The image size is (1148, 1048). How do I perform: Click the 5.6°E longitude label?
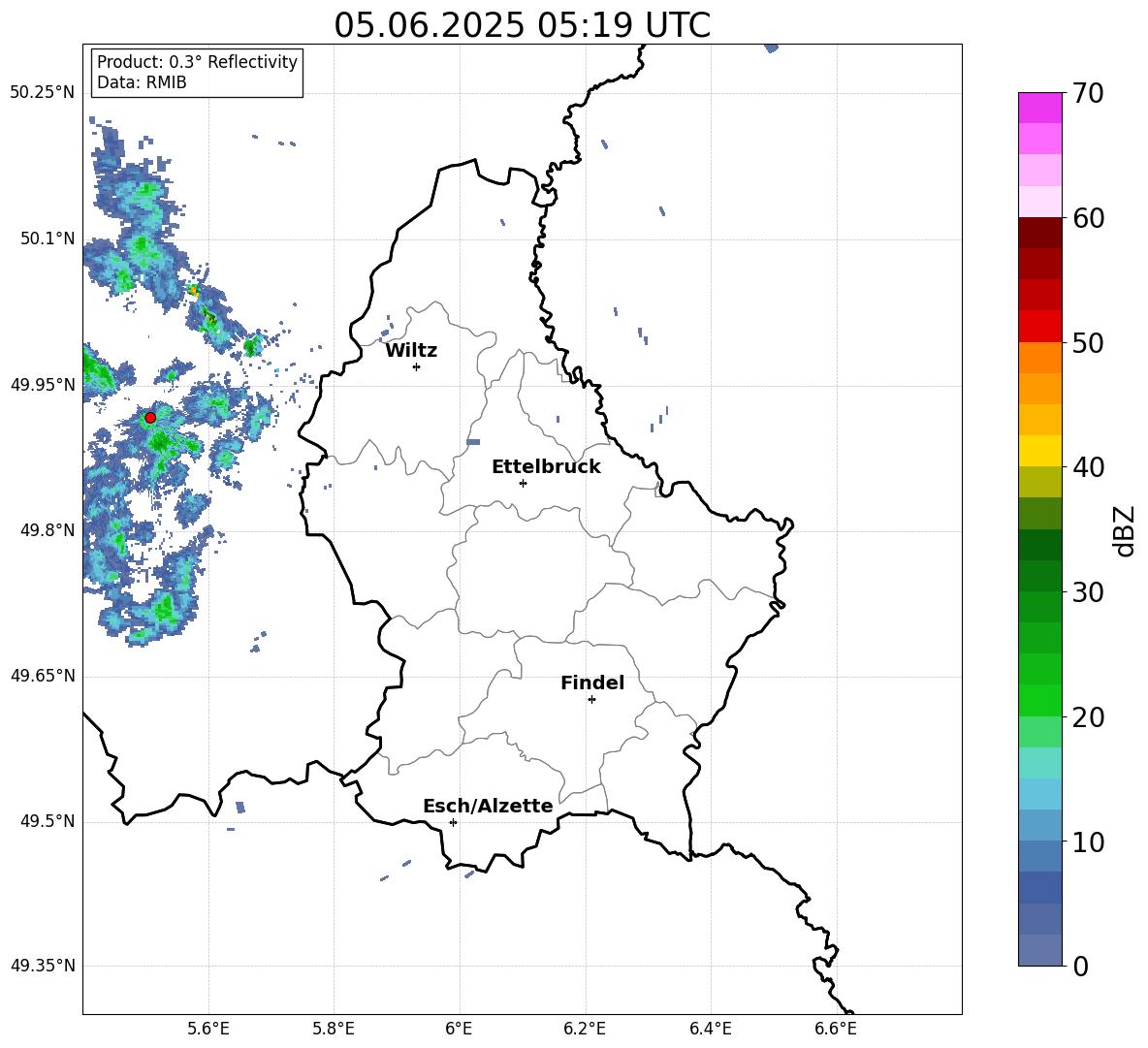click(208, 1029)
